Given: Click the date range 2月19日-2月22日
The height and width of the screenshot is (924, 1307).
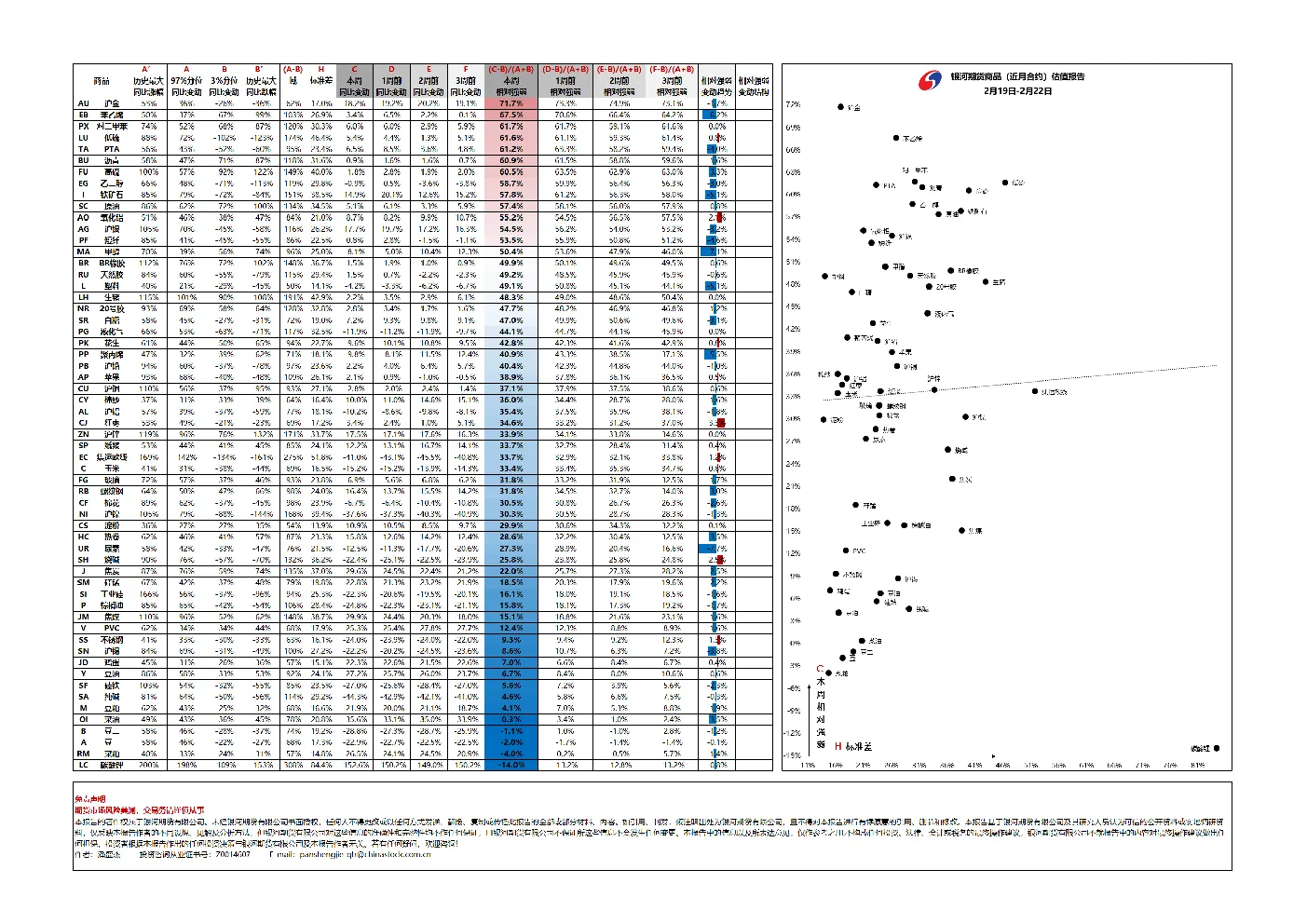Looking at the screenshot, I should pos(1017,91).
